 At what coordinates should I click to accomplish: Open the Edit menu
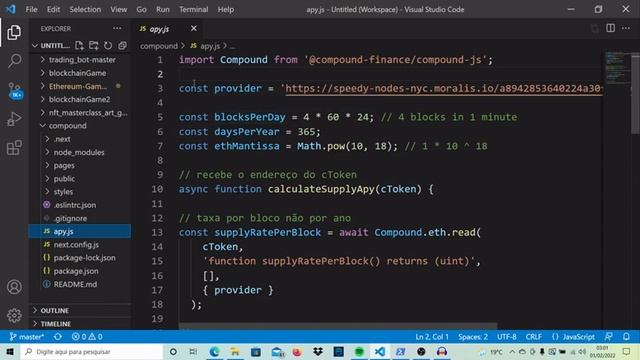tap(53, 9)
